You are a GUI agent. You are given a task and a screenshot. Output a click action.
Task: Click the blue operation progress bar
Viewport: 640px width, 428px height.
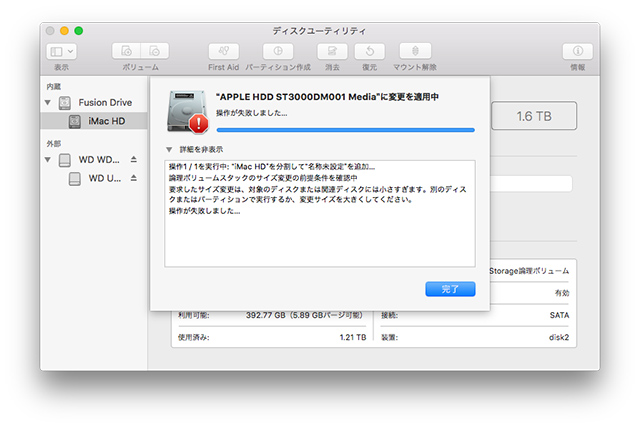coord(345,130)
